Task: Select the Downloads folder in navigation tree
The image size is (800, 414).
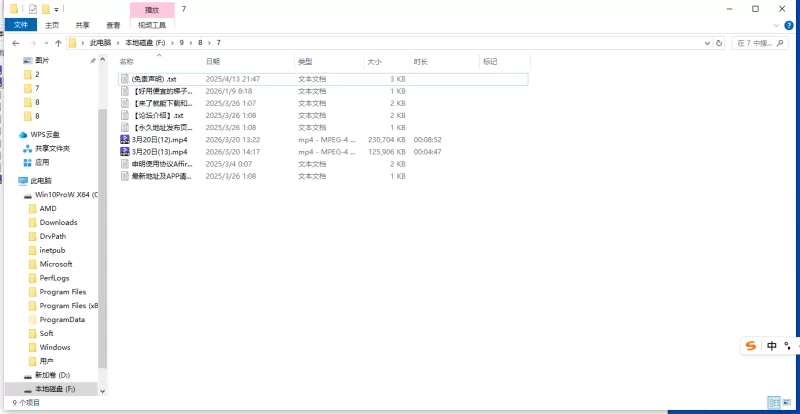Action: (58, 222)
